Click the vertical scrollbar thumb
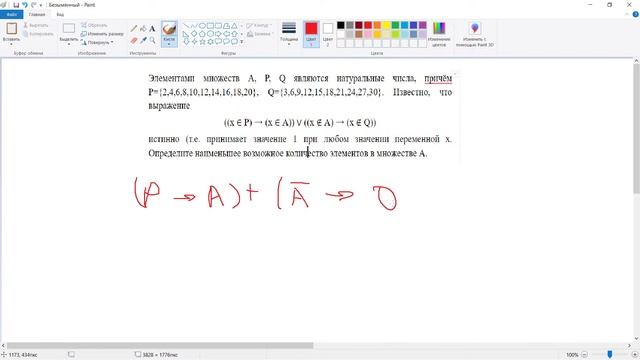 [636, 129]
